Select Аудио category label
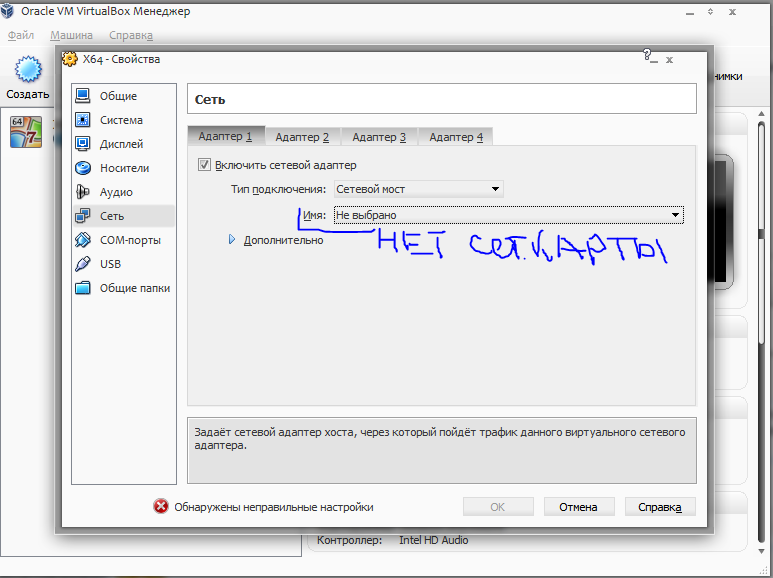773x578 pixels. click(x=116, y=192)
